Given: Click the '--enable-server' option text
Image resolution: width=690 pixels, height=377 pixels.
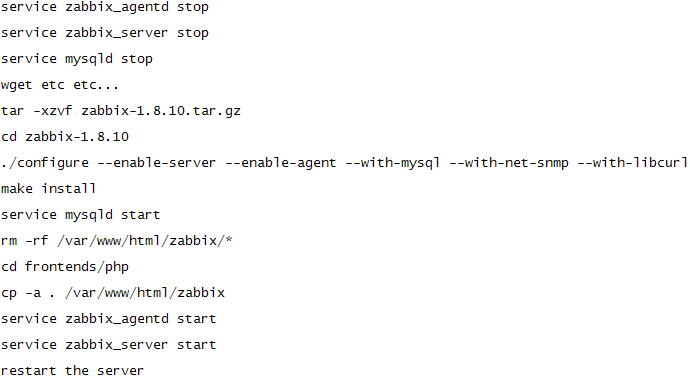Looking at the screenshot, I should 157,163.
